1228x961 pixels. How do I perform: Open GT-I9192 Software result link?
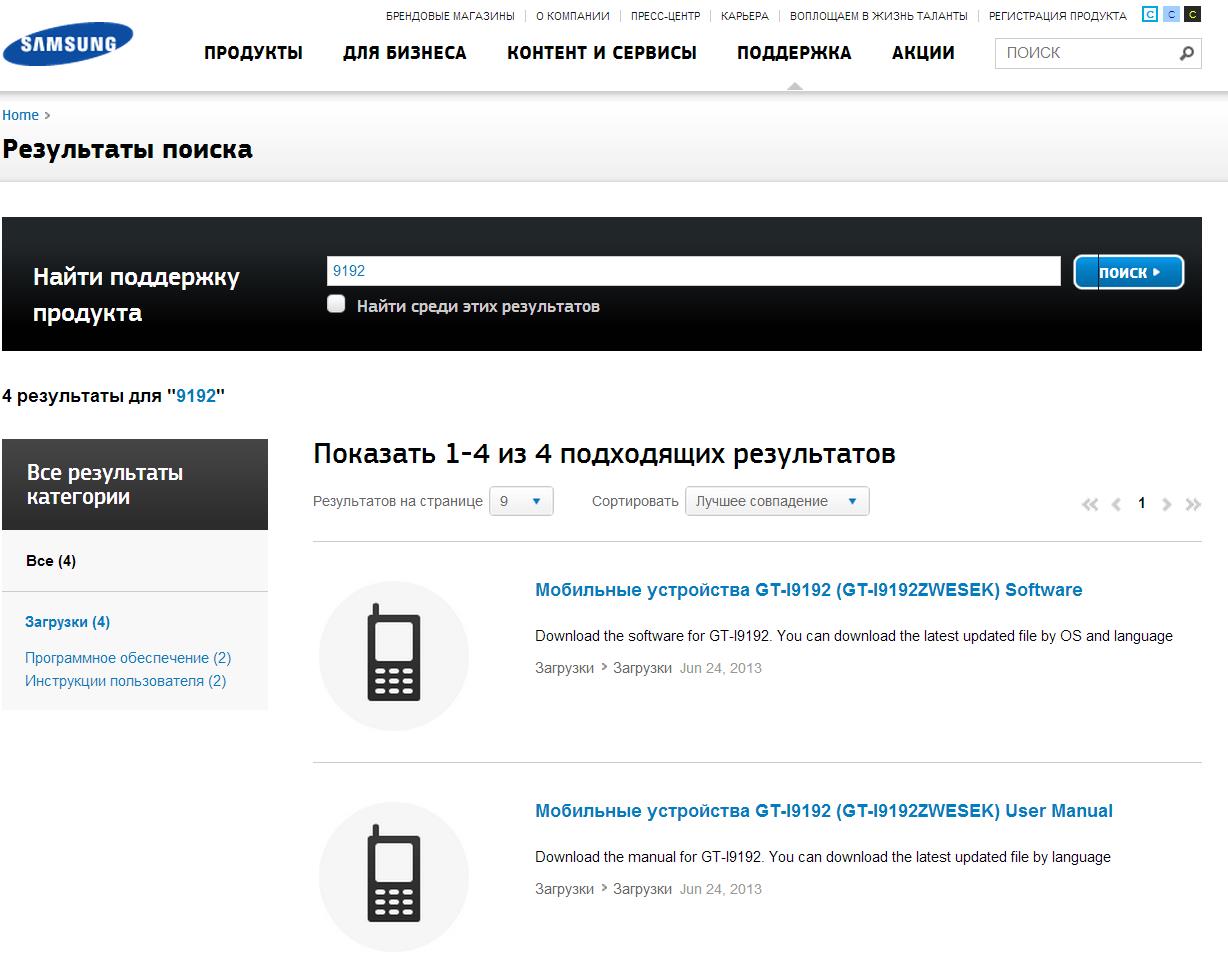click(x=808, y=590)
